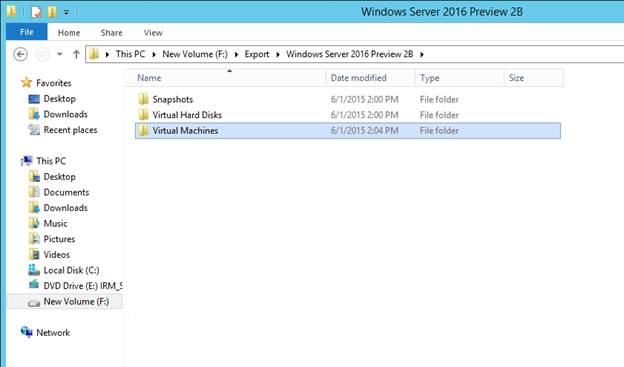Open Videos in navigation pane
624x367 pixels.
click(x=57, y=254)
